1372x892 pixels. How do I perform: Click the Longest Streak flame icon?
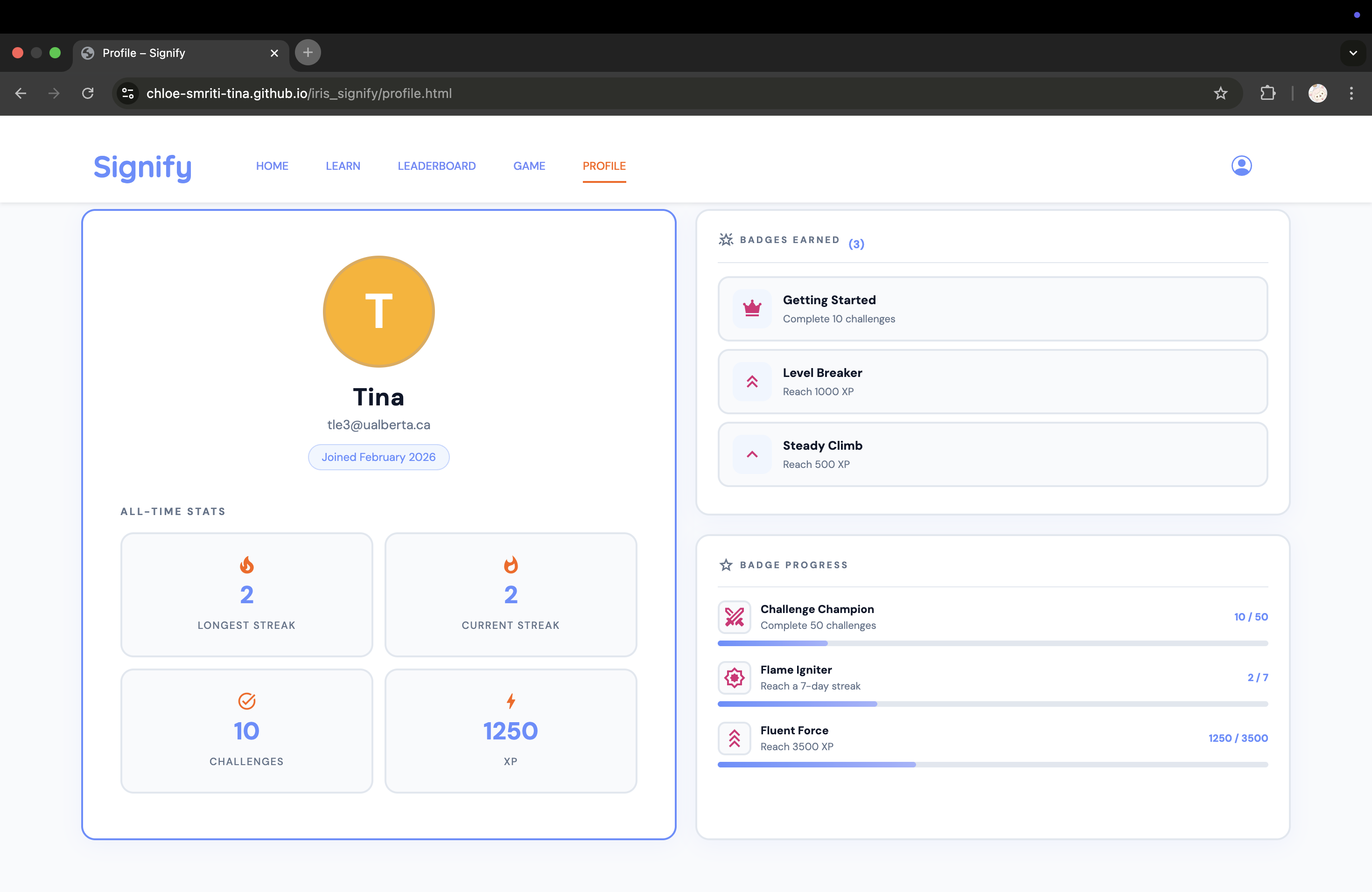(247, 564)
